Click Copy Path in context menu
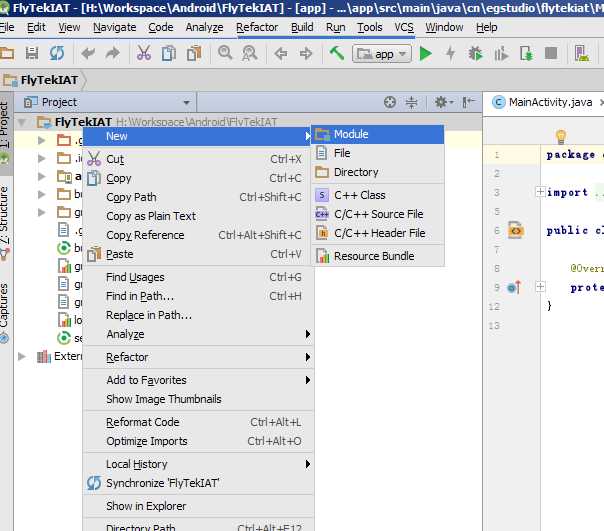The image size is (604, 531). point(199,197)
